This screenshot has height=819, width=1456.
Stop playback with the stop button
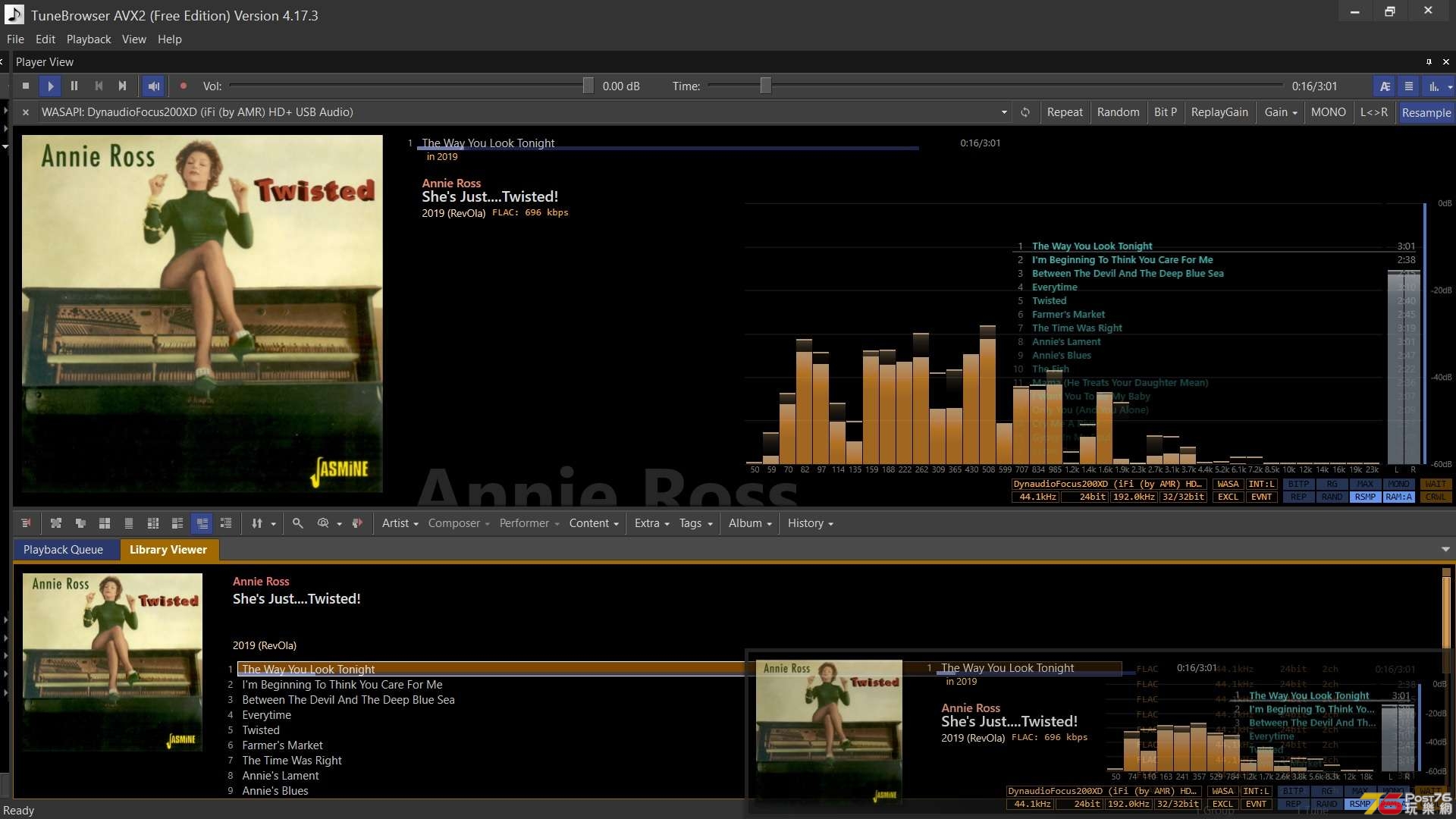click(26, 86)
